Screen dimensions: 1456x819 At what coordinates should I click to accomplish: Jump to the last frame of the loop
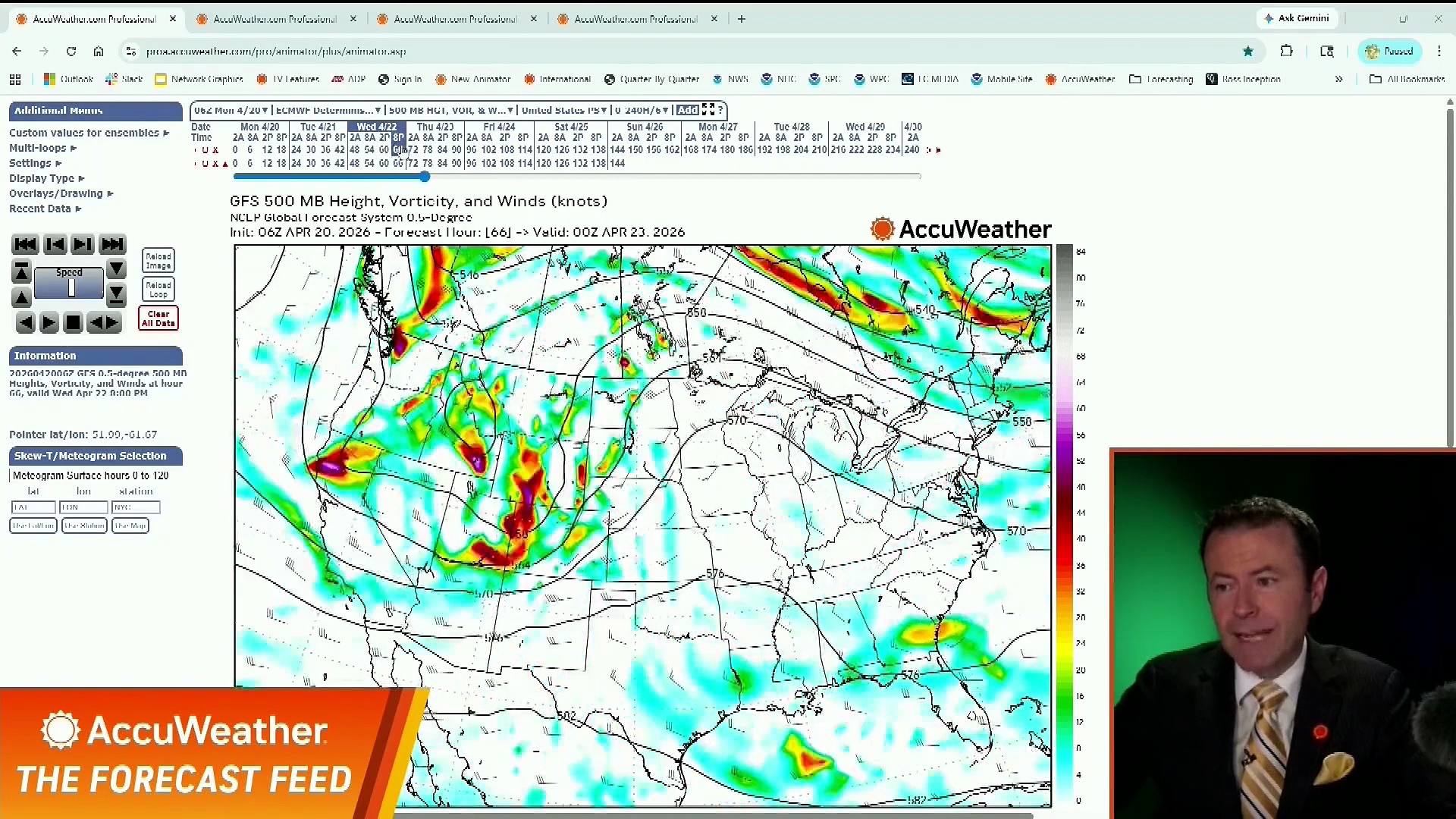point(112,244)
